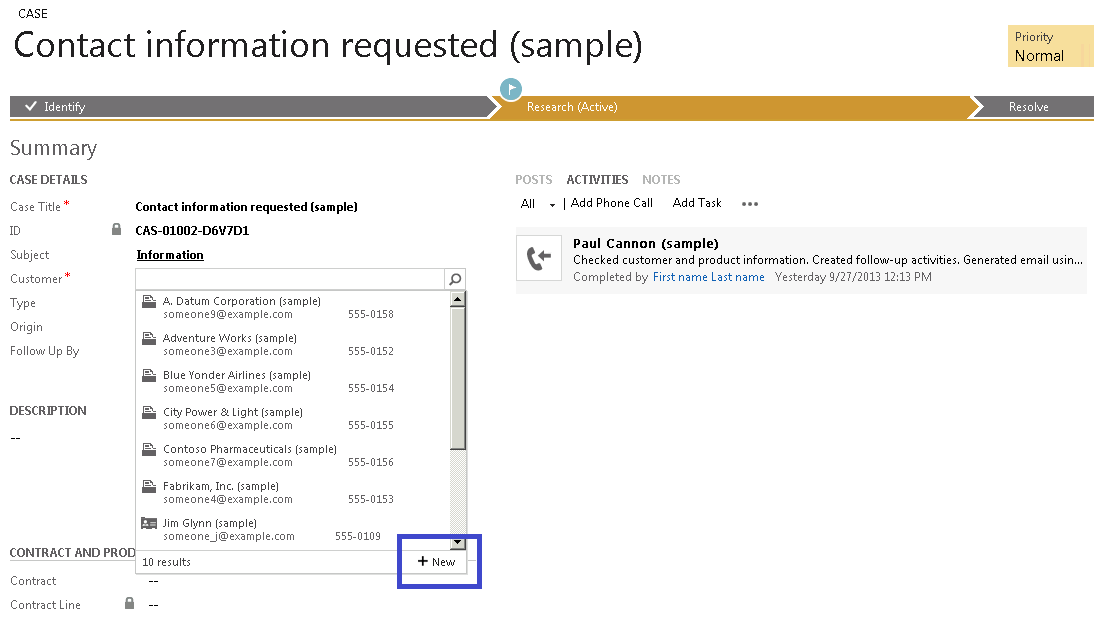Click the New button to create a record
Viewport: 1094px width, 626px height.
[x=436, y=561]
